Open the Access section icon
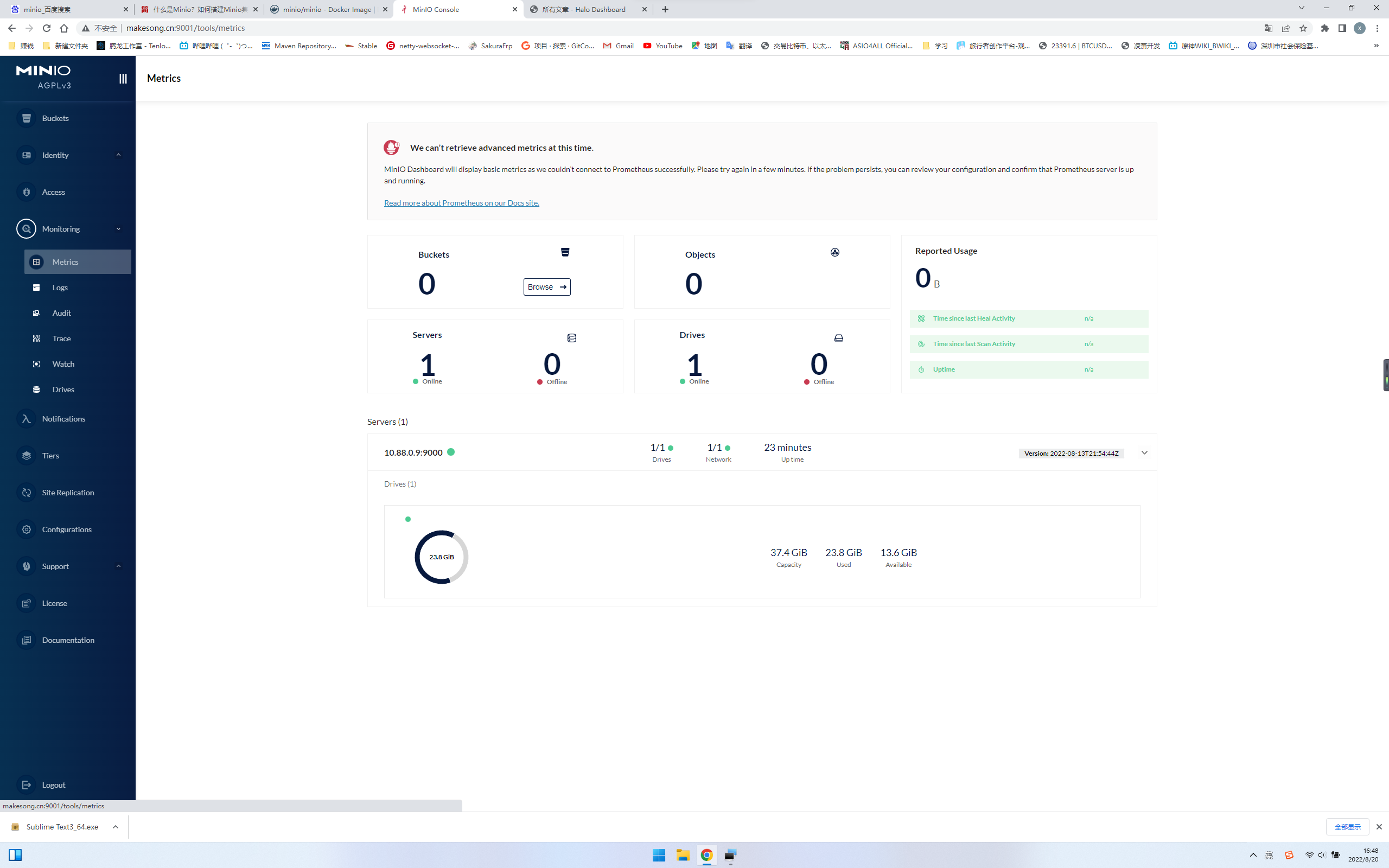1389x868 pixels. coord(27,192)
